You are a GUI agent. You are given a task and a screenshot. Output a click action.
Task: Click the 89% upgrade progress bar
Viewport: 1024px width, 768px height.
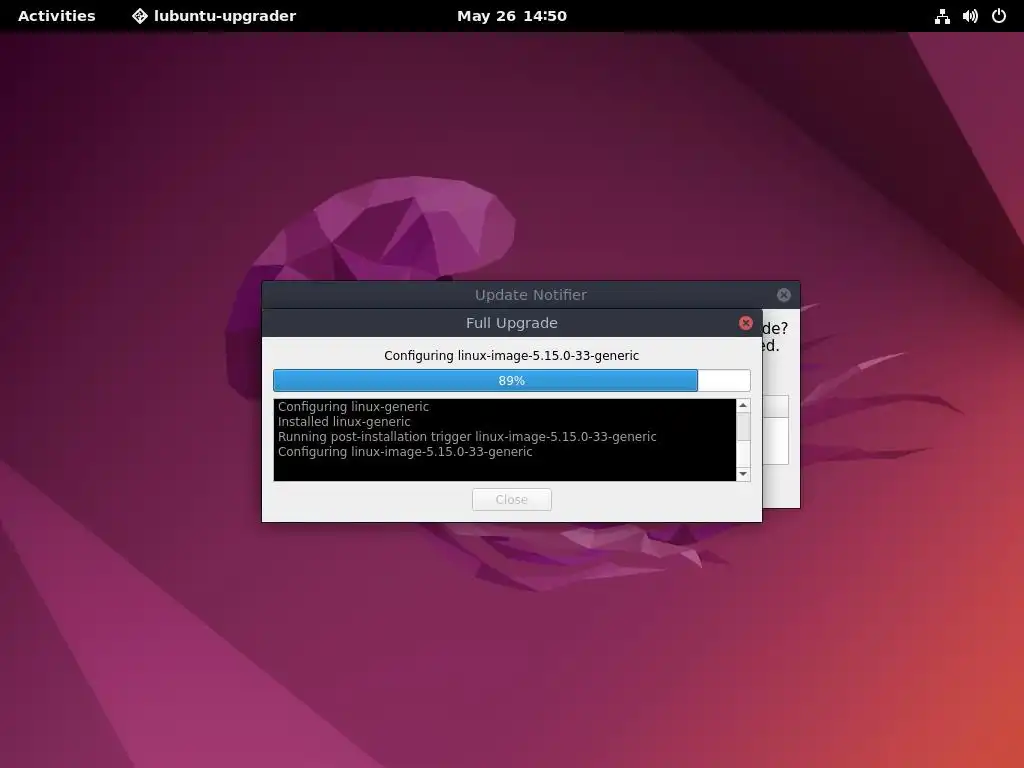pyautogui.click(x=511, y=381)
